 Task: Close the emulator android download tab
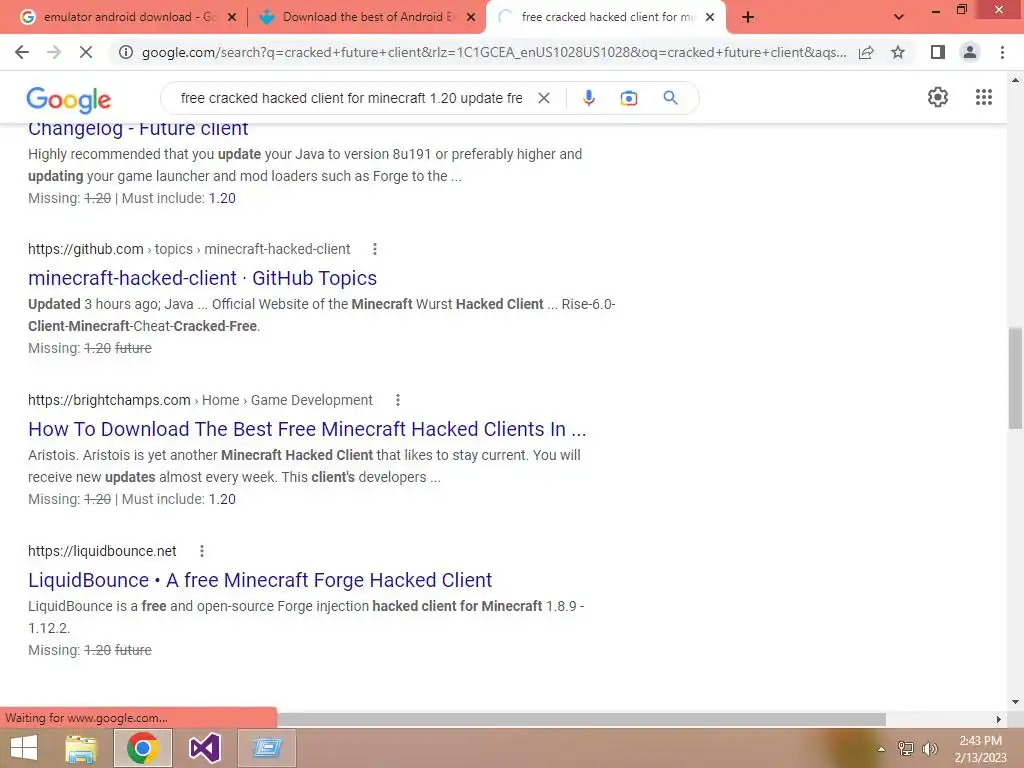tap(232, 18)
